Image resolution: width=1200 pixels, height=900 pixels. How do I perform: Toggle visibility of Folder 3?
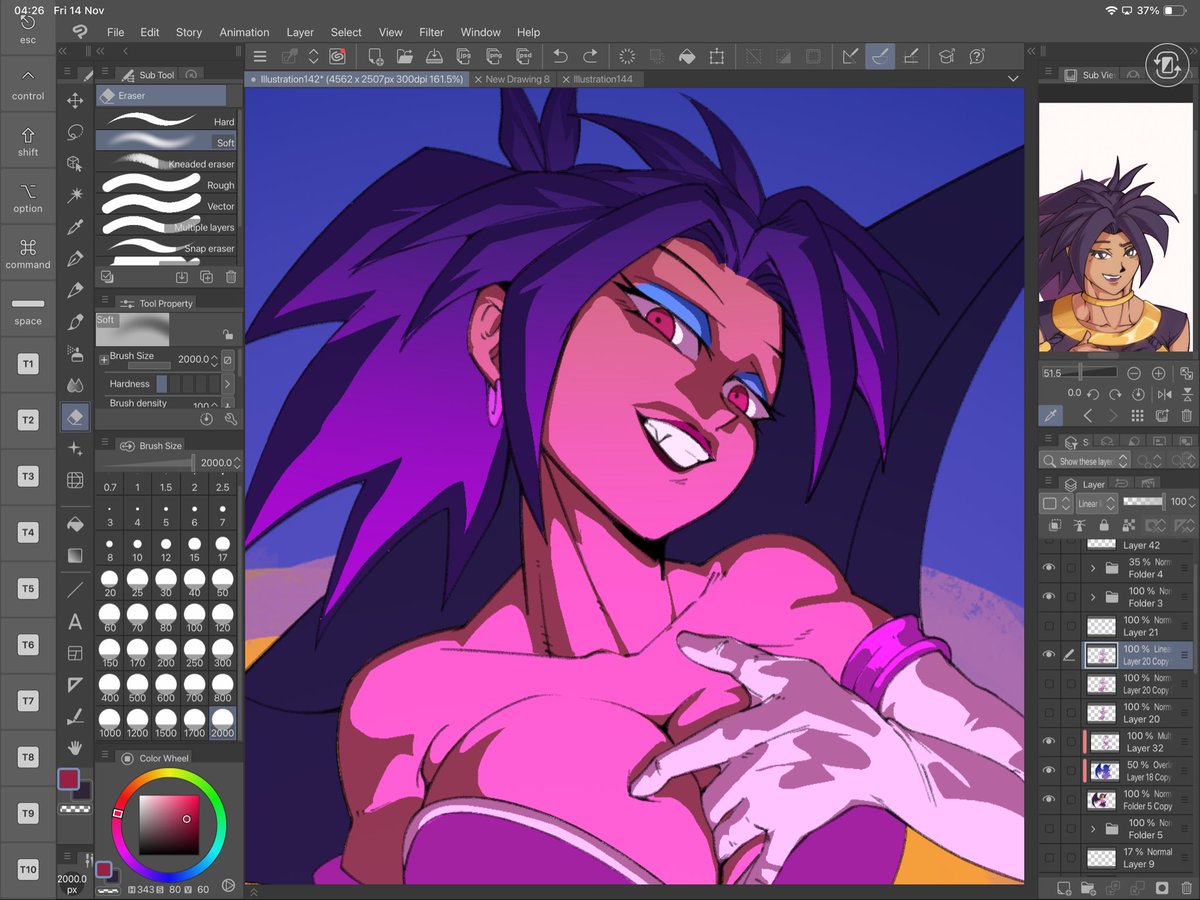(x=1049, y=597)
